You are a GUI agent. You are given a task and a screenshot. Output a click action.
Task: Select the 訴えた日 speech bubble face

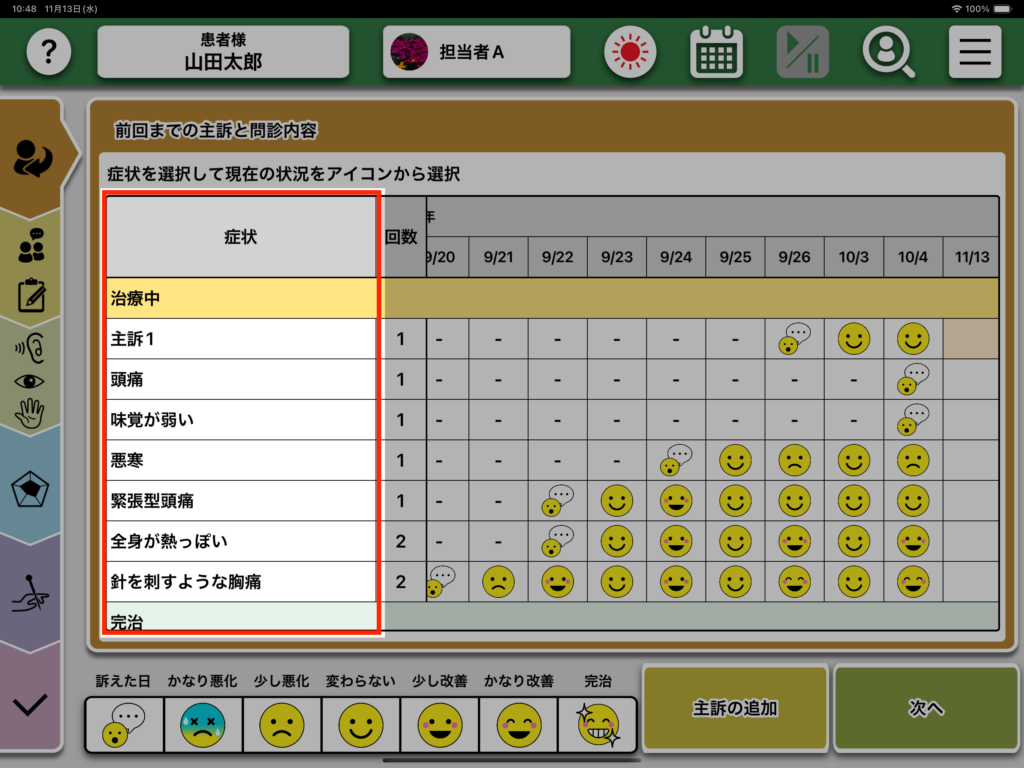pyautogui.click(x=124, y=724)
